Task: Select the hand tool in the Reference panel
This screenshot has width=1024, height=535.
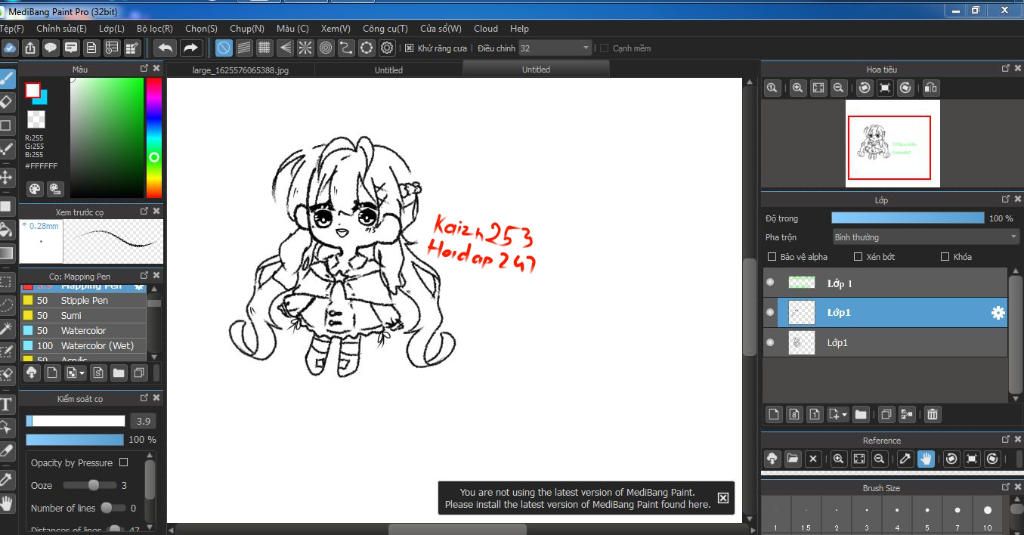Action: (x=926, y=459)
